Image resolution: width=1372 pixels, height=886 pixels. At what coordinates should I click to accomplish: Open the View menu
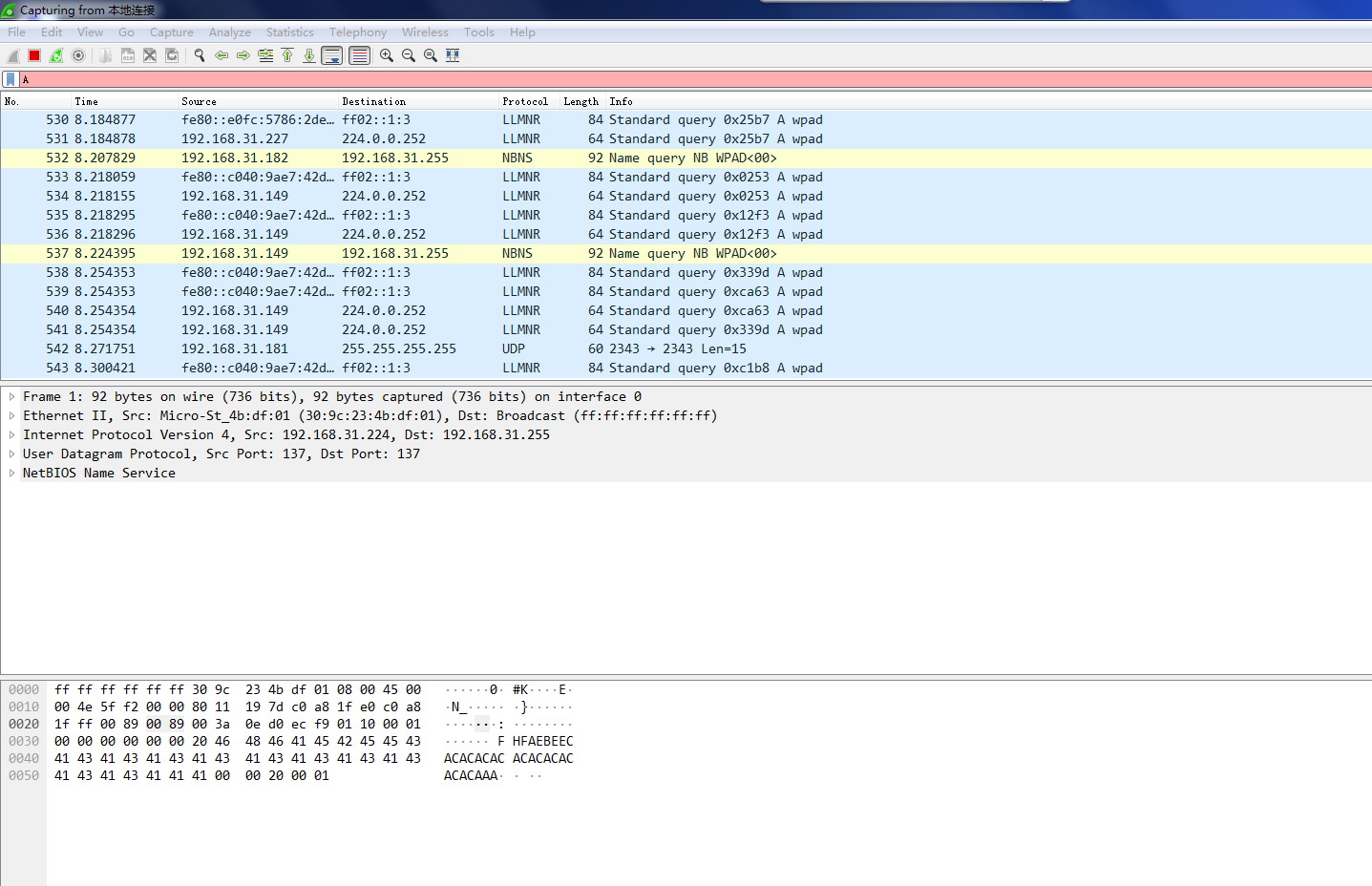[90, 32]
